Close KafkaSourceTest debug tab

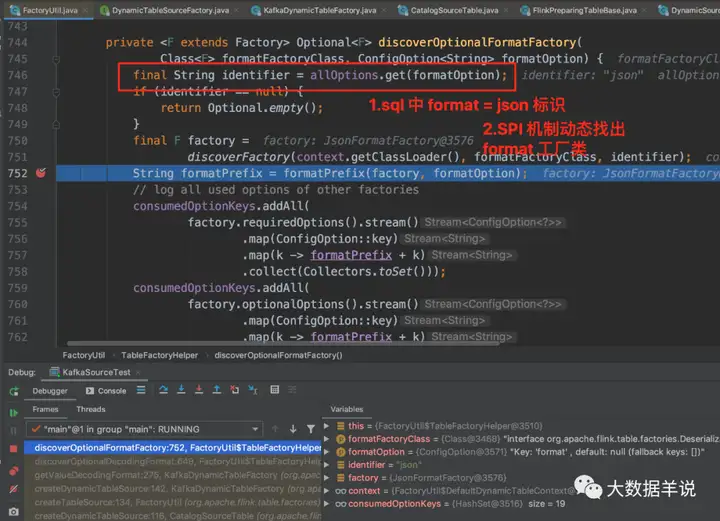[138, 372]
